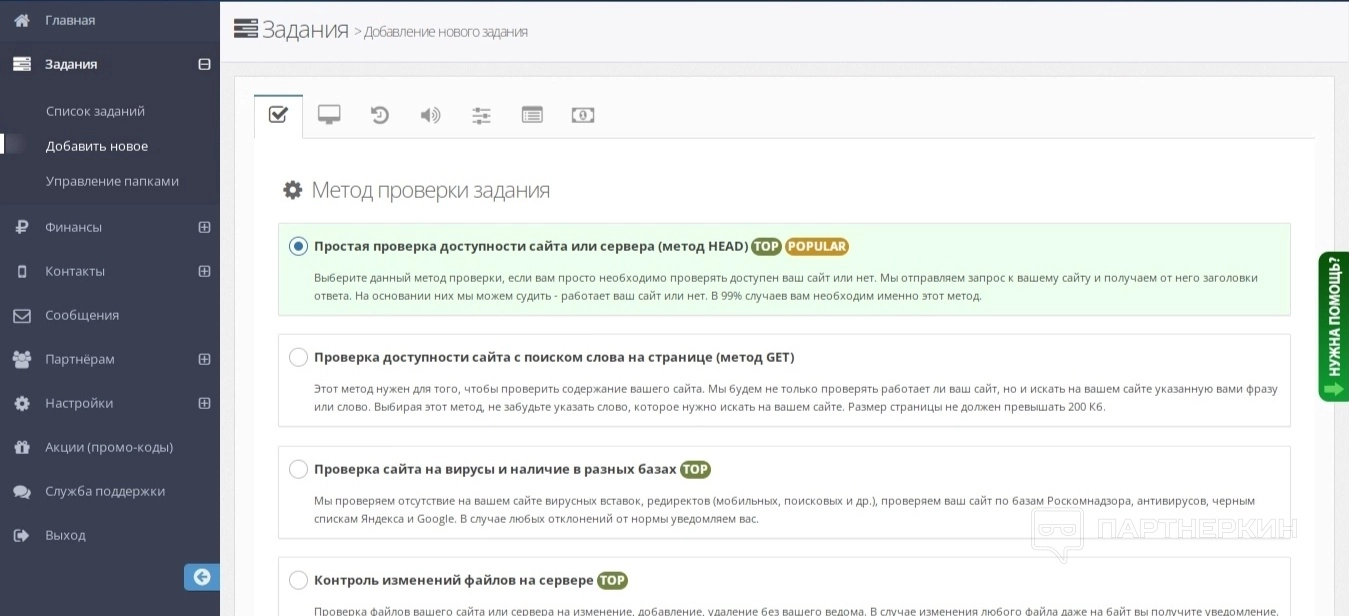This screenshot has height=616, width=1349.
Task: Switch to the sliders settings tab
Action: 481,115
